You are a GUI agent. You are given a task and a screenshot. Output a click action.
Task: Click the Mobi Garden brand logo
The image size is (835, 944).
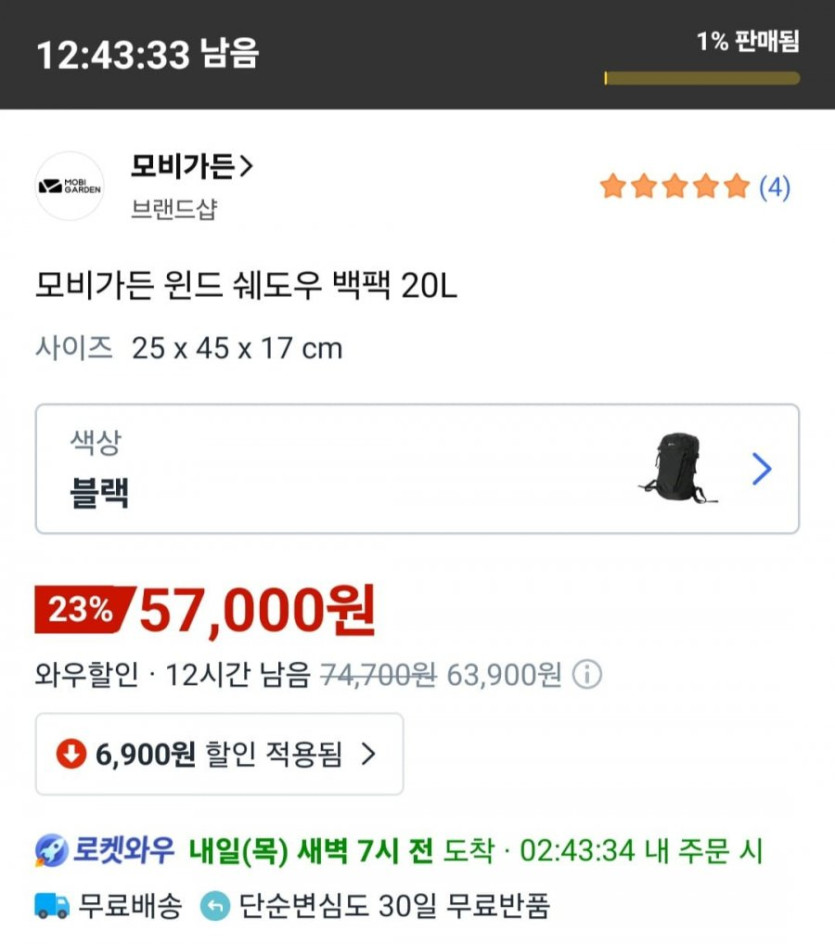69,186
